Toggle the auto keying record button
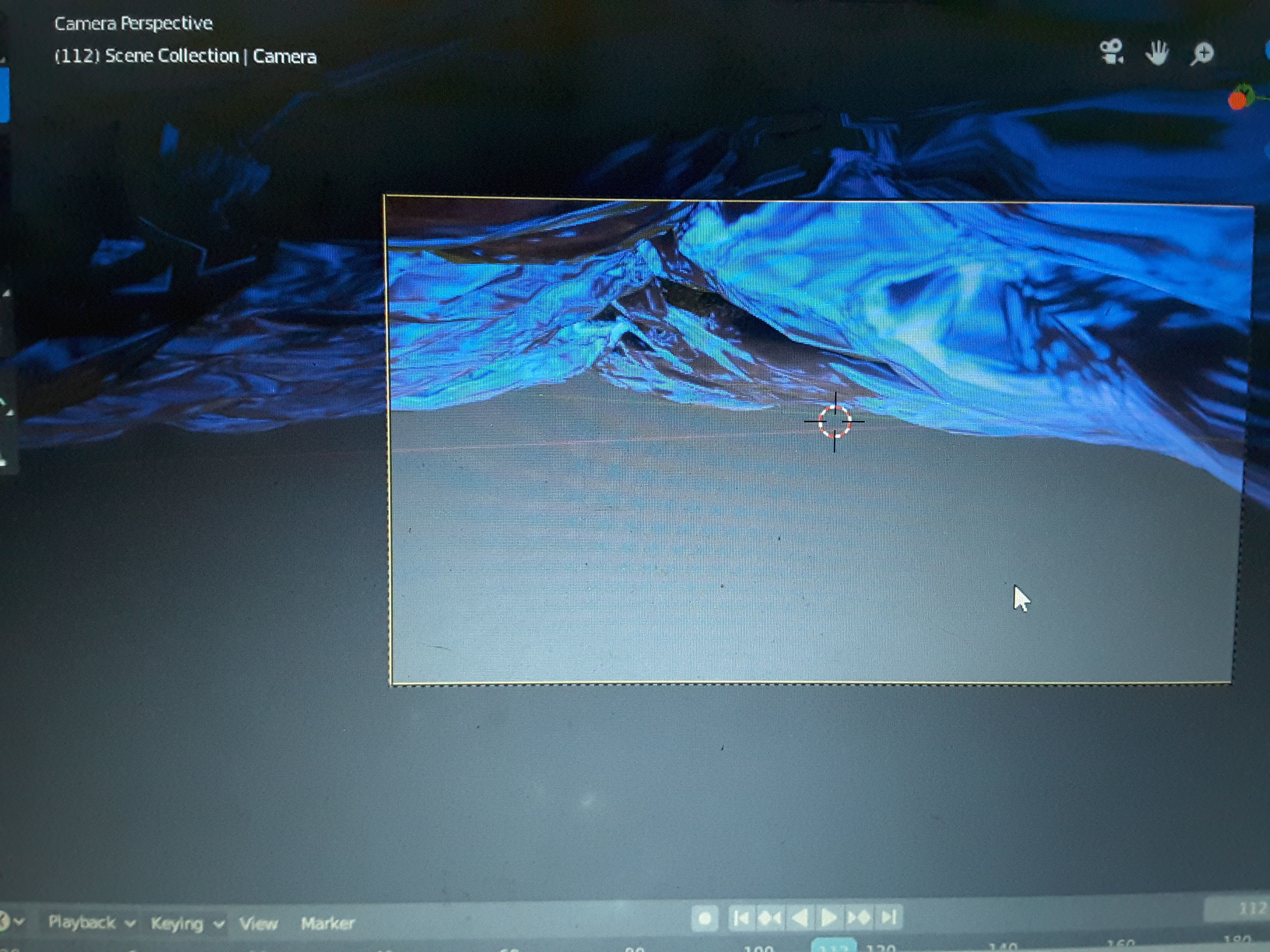This screenshot has height=952, width=1270. 705,919
